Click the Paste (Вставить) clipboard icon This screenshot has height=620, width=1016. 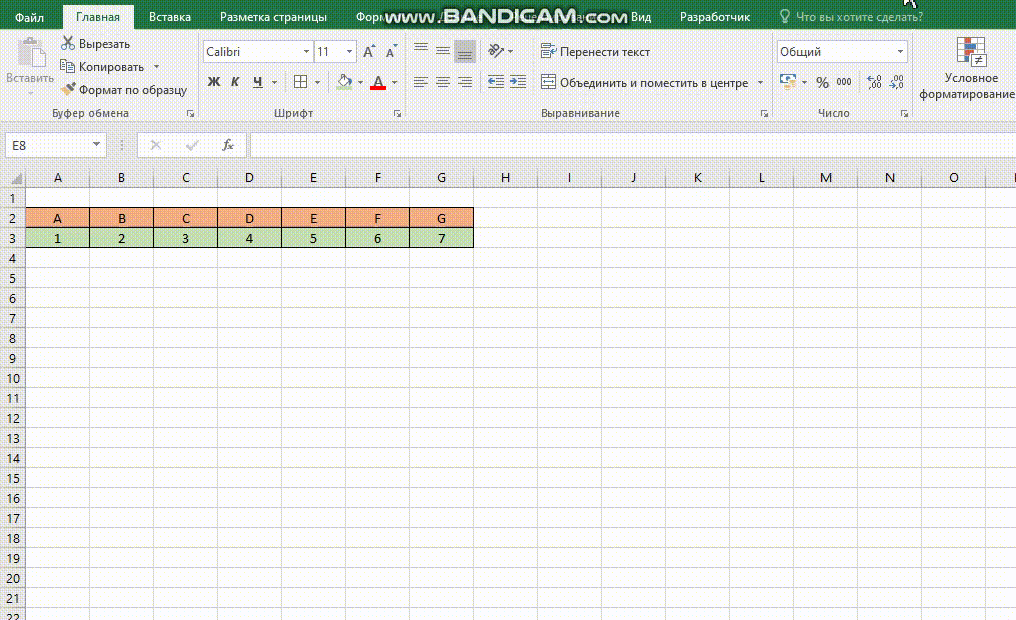30,53
